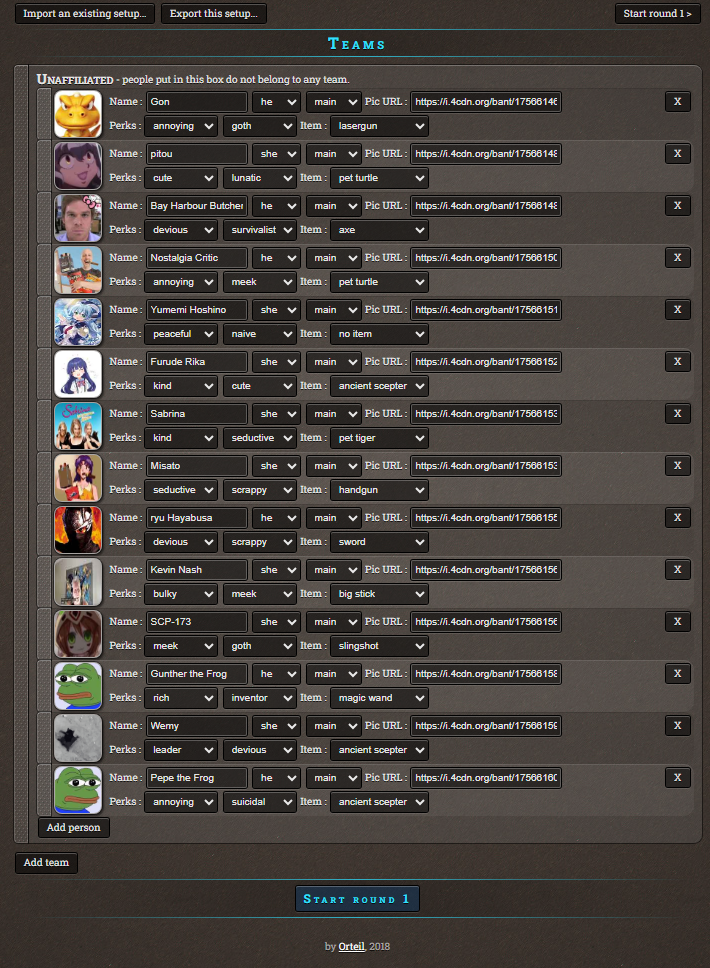Screen dimensions: 710x968
Task: Click the large Start Round 1 button
Action: click(357, 899)
